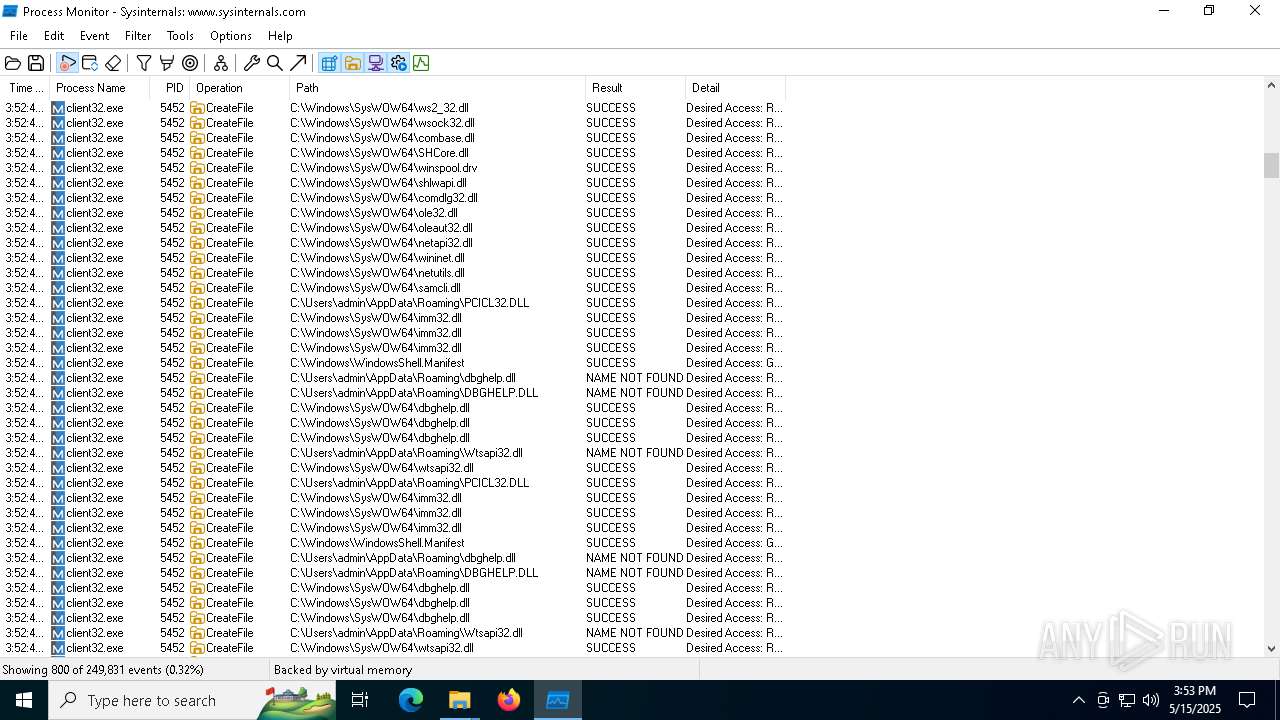Click the Detail column header

pyautogui.click(x=735, y=88)
